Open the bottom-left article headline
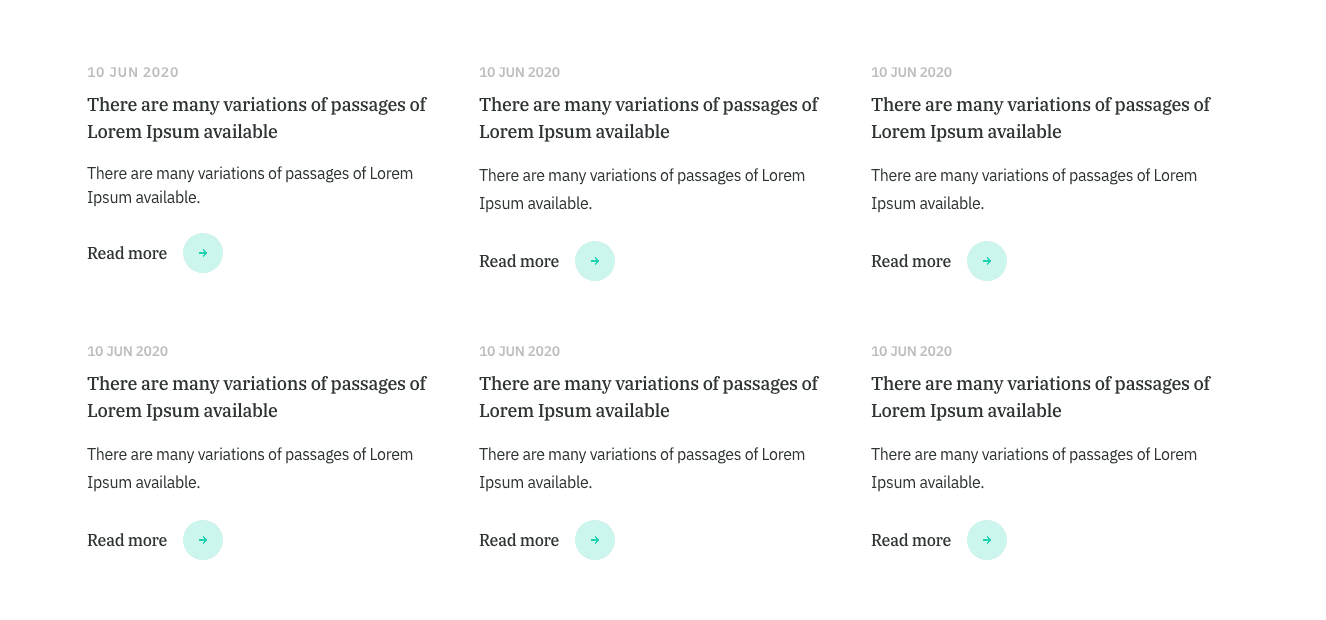The width and height of the screenshot is (1326, 620). tap(256, 397)
